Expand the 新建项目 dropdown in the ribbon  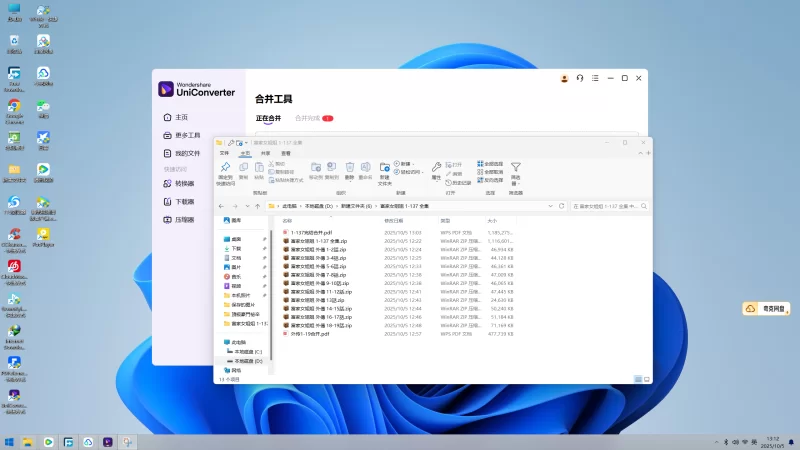pyautogui.click(x=406, y=163)
